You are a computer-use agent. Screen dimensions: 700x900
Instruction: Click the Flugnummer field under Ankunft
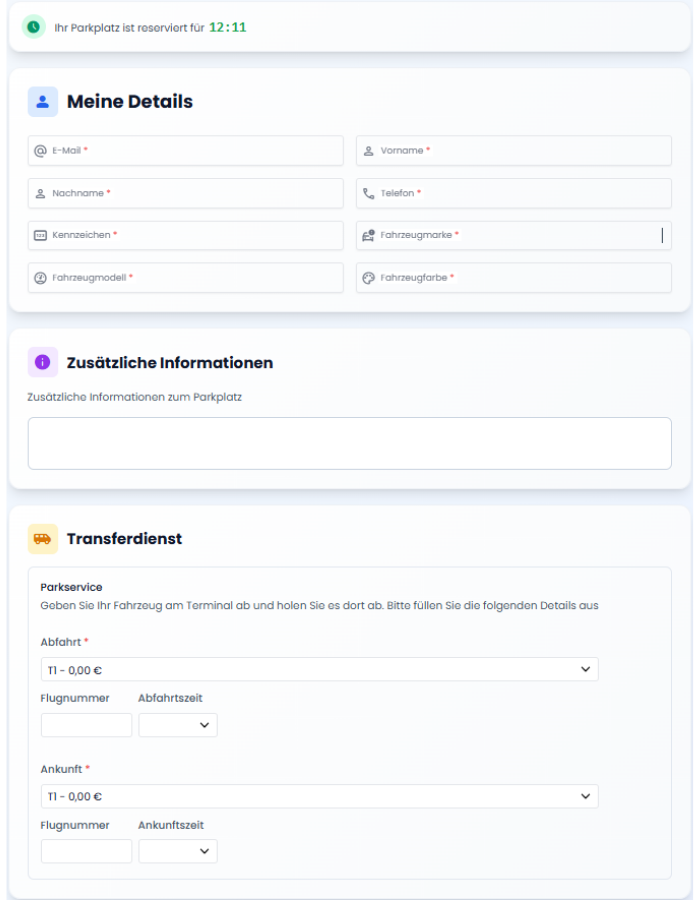tap(86, 851)
